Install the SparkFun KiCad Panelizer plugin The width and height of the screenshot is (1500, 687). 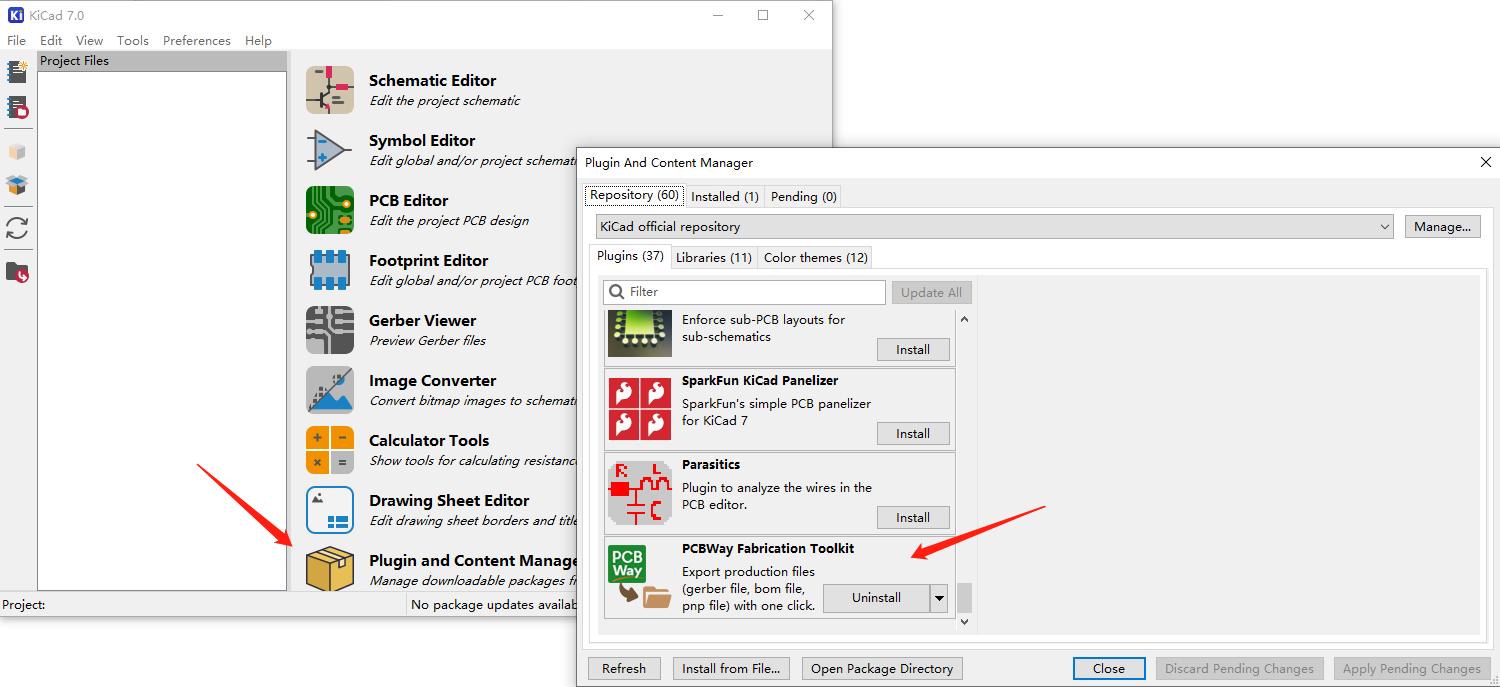[x=913, y=434]
